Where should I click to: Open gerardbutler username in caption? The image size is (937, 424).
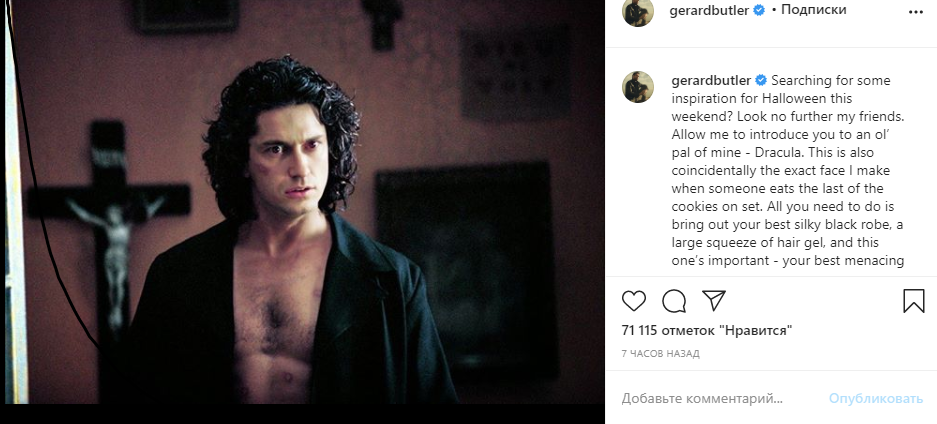point(711,81)
